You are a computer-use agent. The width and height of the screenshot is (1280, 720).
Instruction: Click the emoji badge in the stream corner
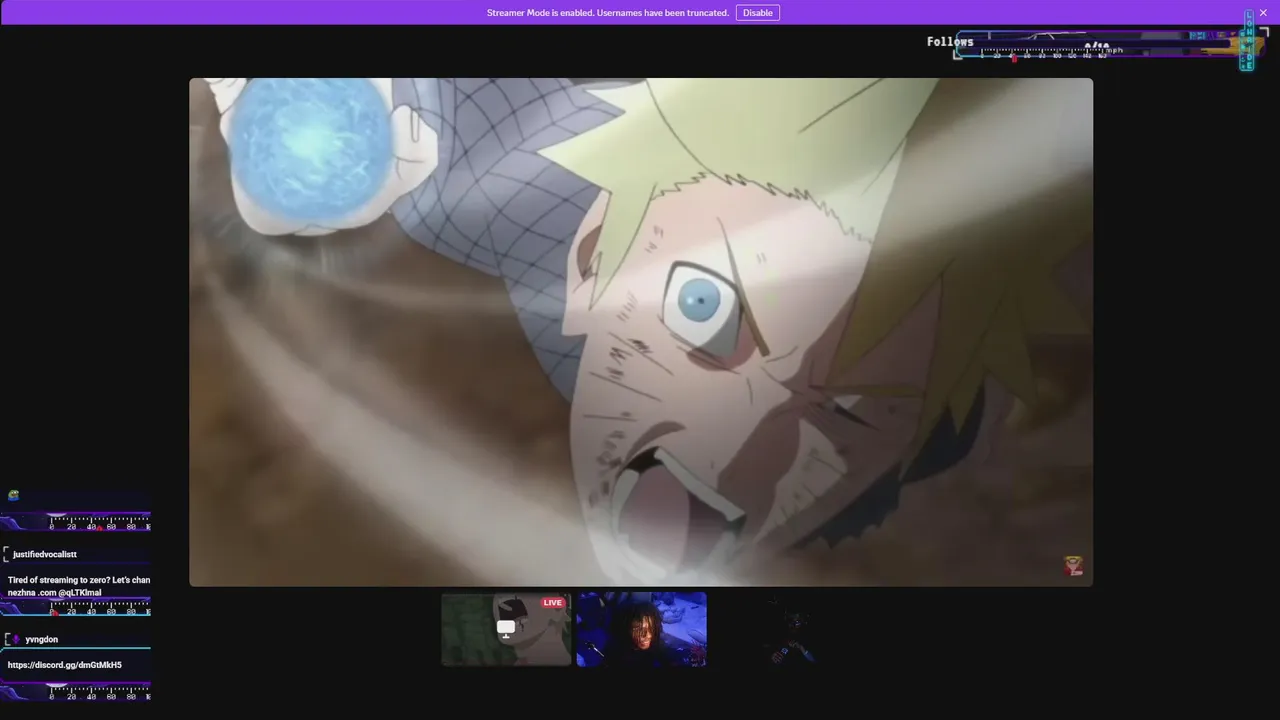(1074, 566)
